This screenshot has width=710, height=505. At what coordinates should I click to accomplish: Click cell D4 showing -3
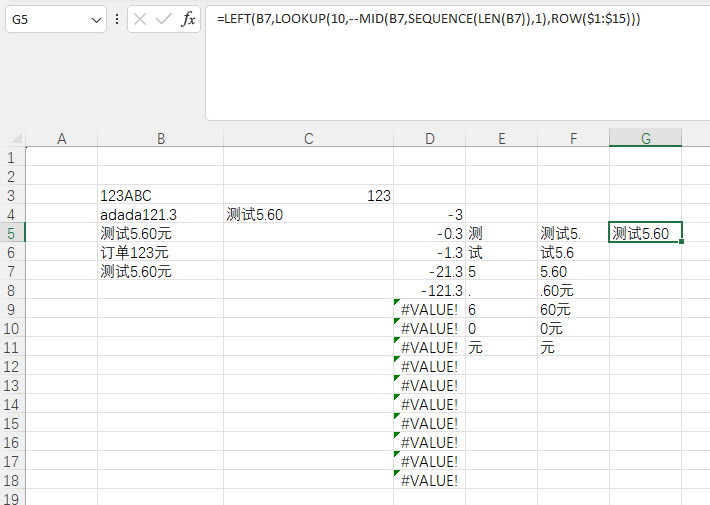click(x=430, y=214)
